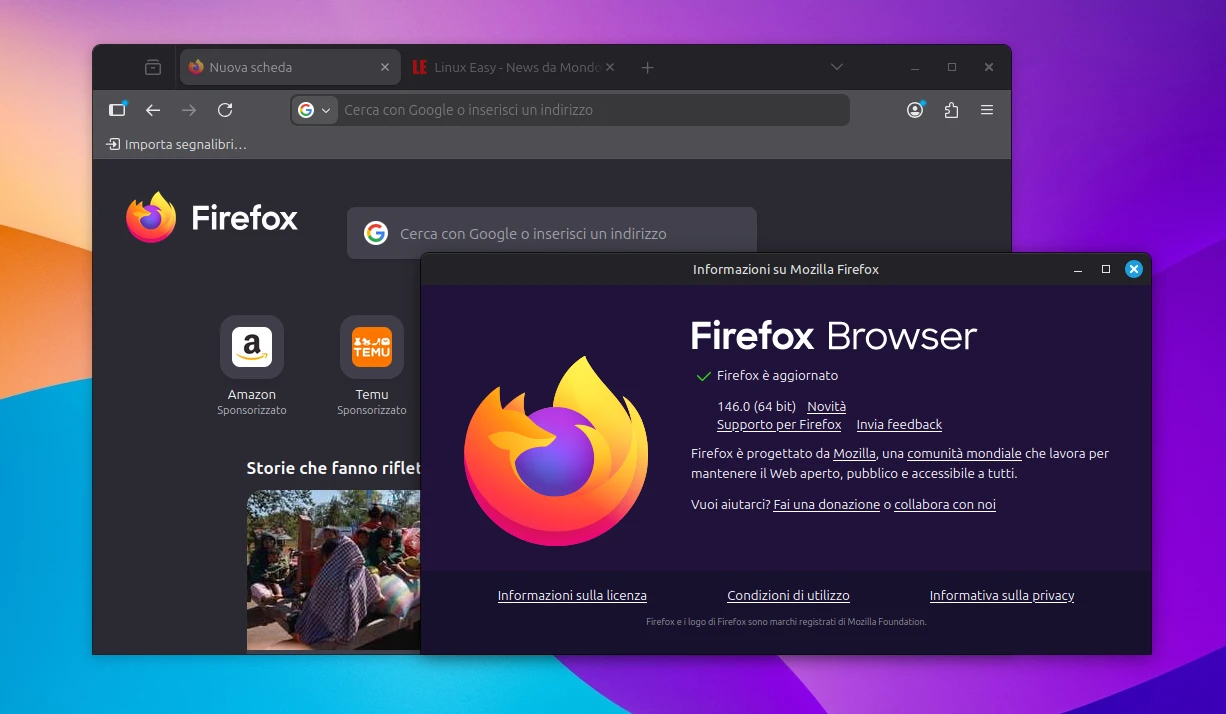Open the tab list dropdown chevron
The height and width of the screenshot is (714, 1226).
pos(837,67)
